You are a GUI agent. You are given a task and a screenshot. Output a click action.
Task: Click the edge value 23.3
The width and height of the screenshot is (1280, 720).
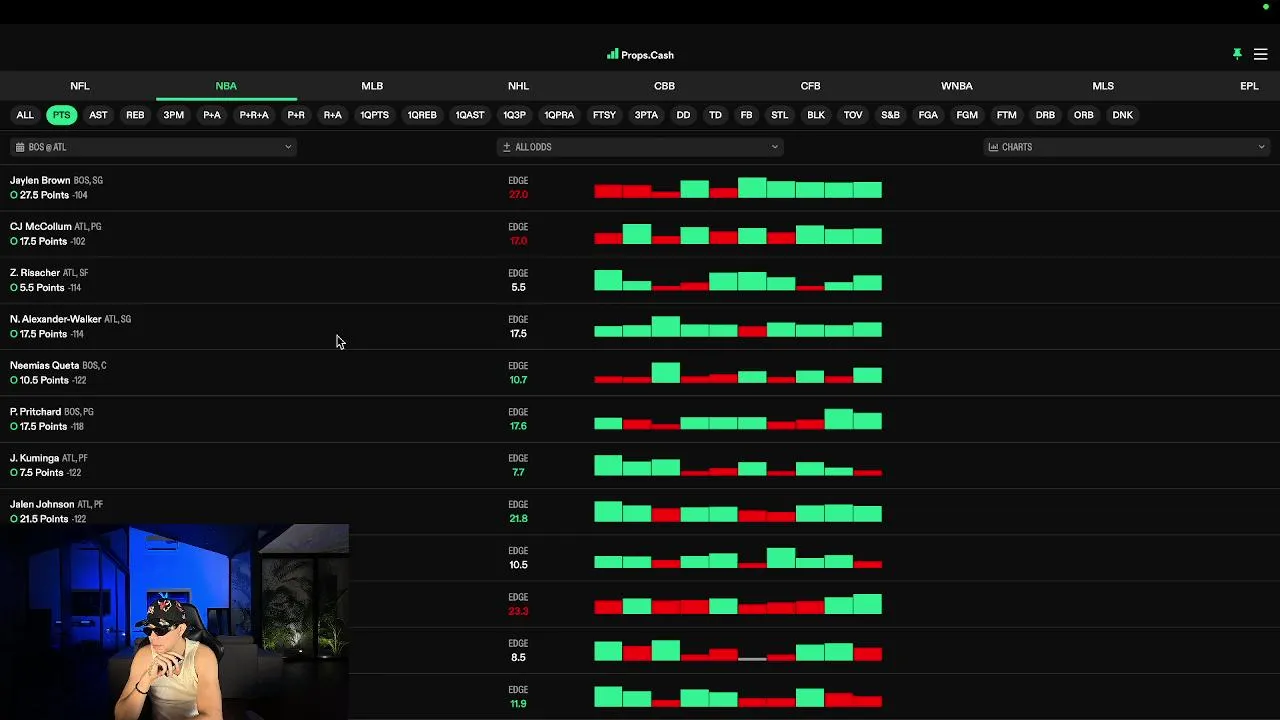pyautogui.click(x=518, y=611)
